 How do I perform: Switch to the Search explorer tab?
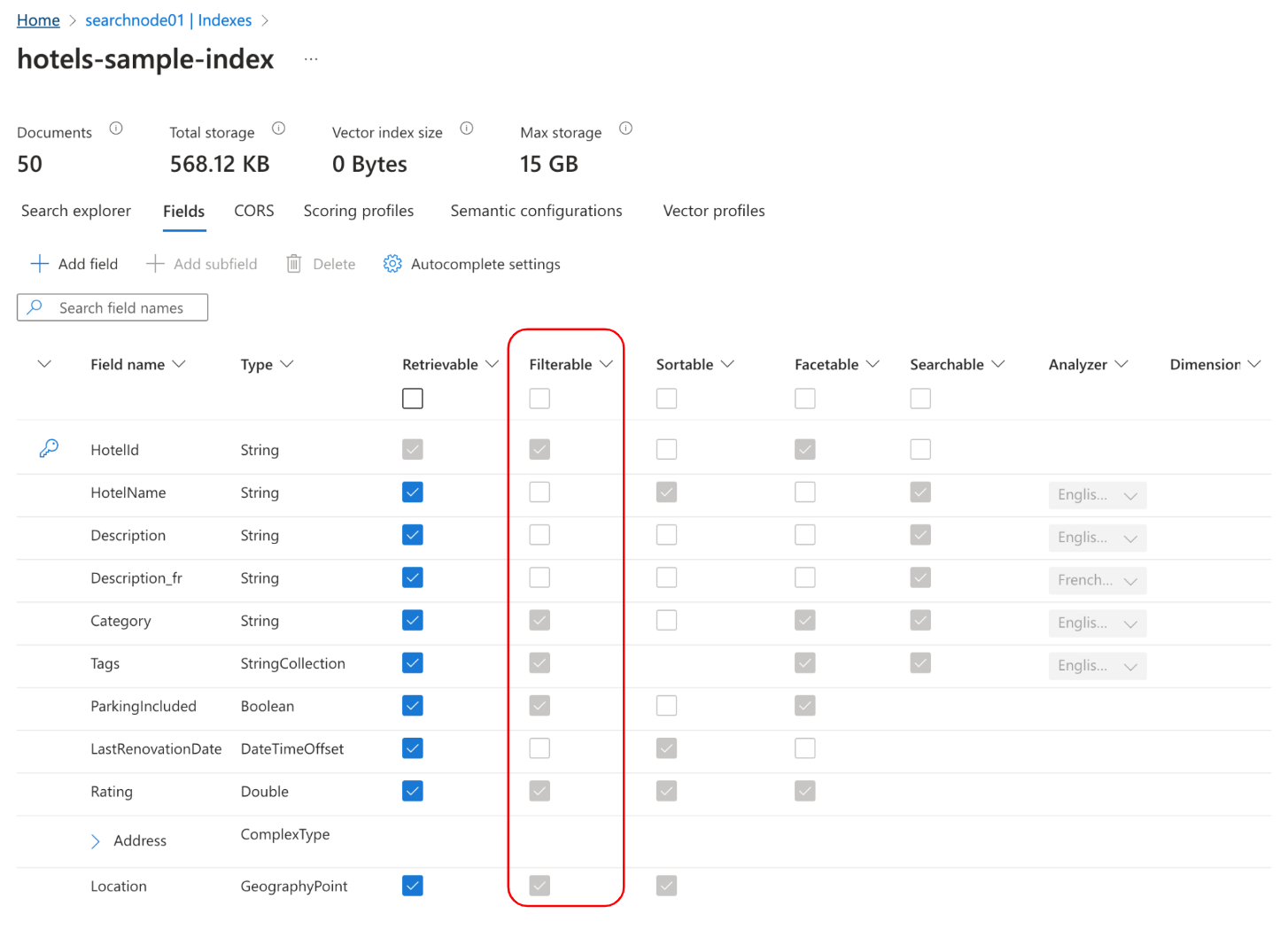76,211
